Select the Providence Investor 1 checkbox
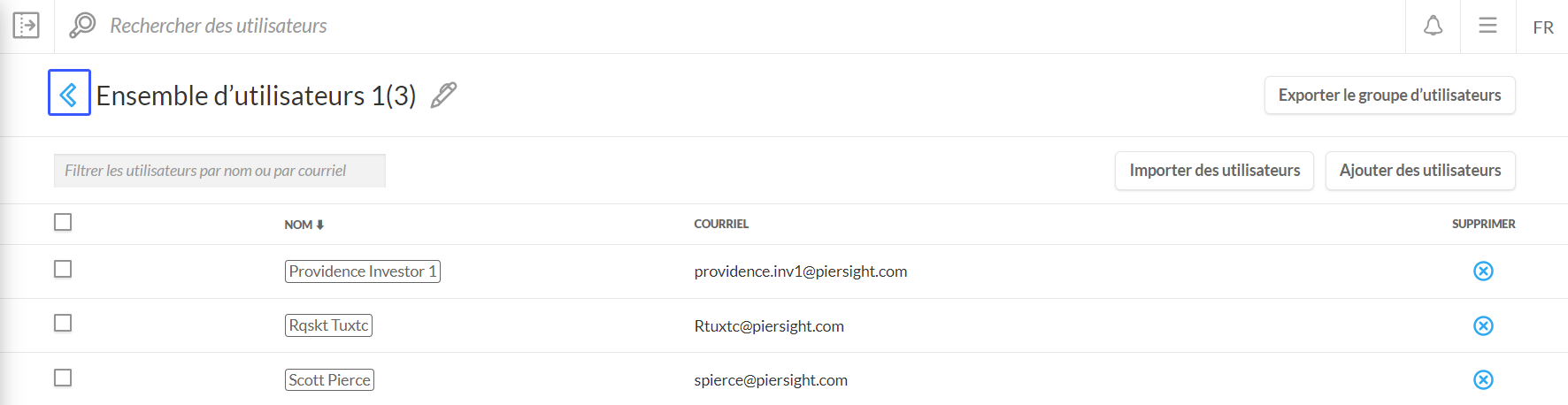This screenshot has width=1568, height=405. click(63, 270)
